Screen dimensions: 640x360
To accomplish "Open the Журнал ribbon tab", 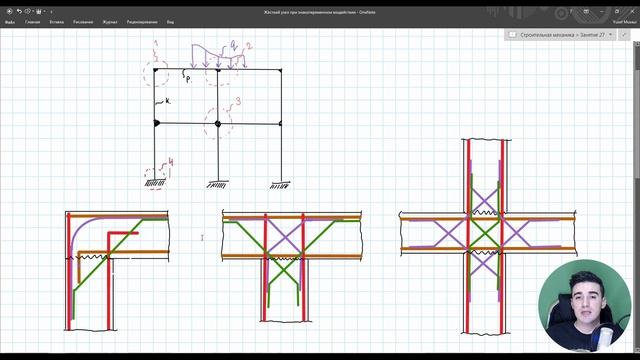I will pos(110,22).
